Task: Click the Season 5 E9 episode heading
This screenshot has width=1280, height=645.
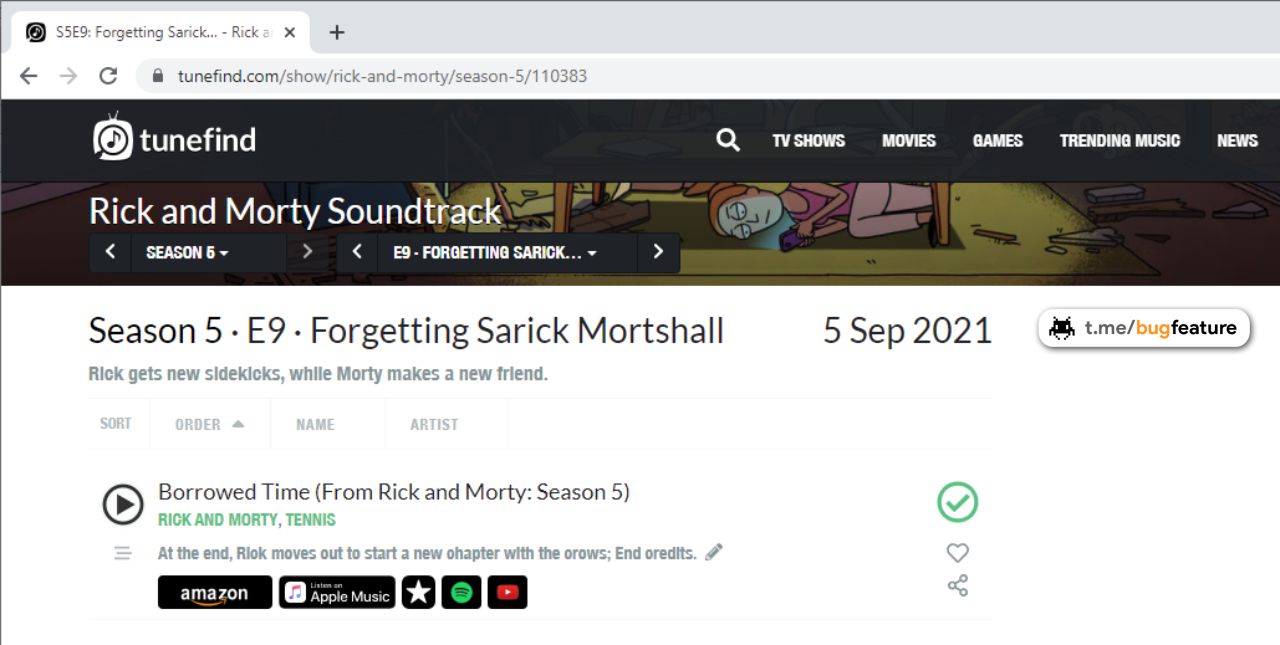Action: 406,331
